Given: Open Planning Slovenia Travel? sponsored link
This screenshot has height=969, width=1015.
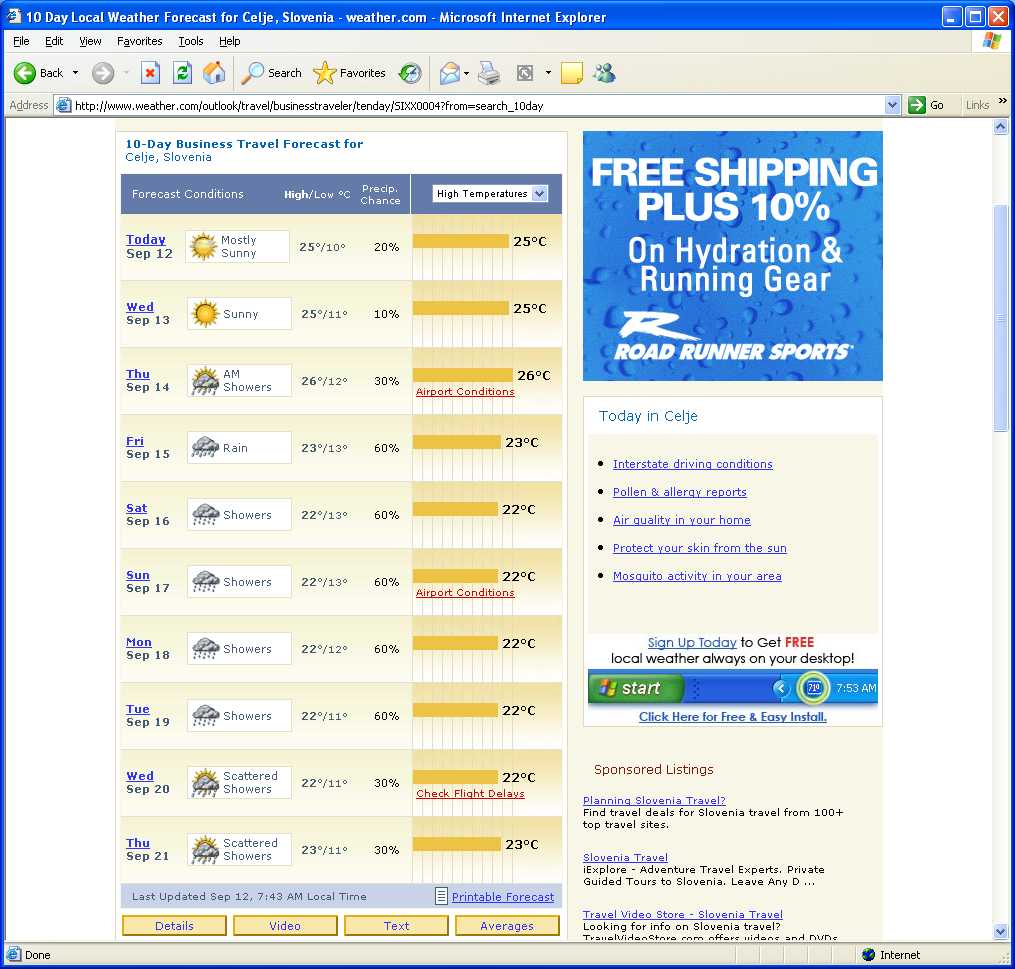Looking at the screenshot, I should coord(654,801).
